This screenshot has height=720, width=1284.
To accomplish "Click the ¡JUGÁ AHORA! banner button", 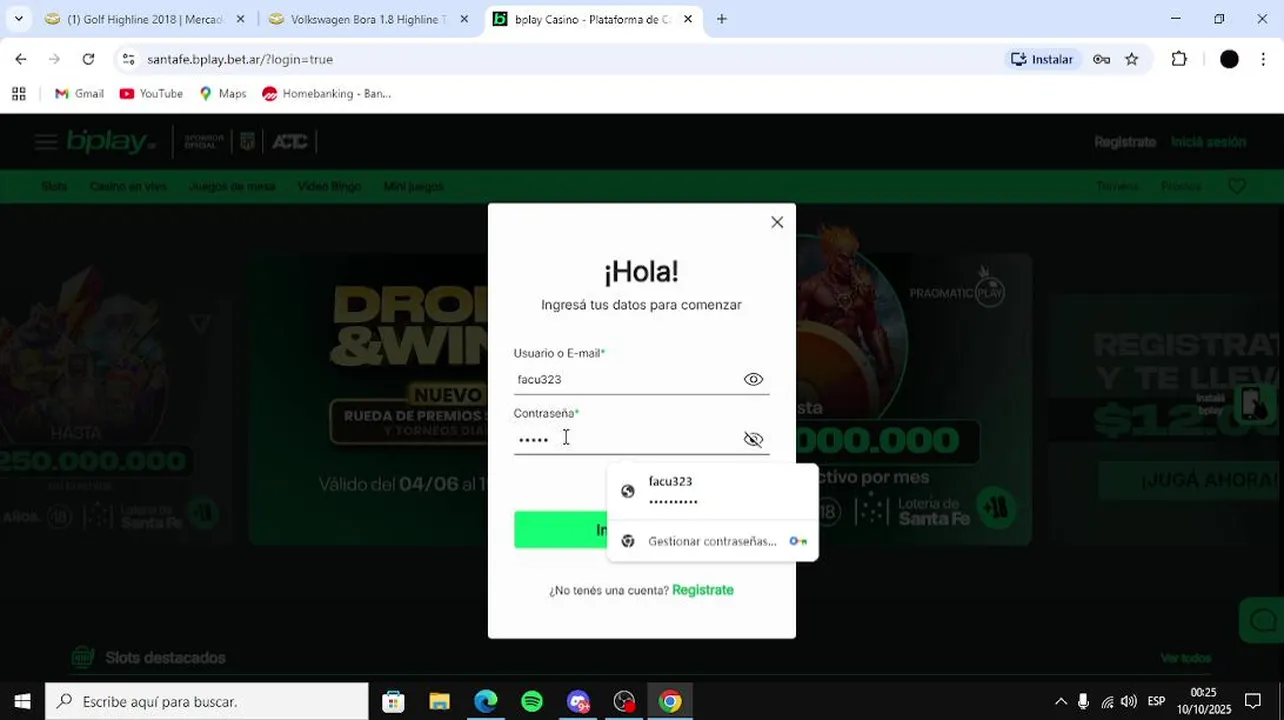I will pyautogui.click(x=1190, y=481).
